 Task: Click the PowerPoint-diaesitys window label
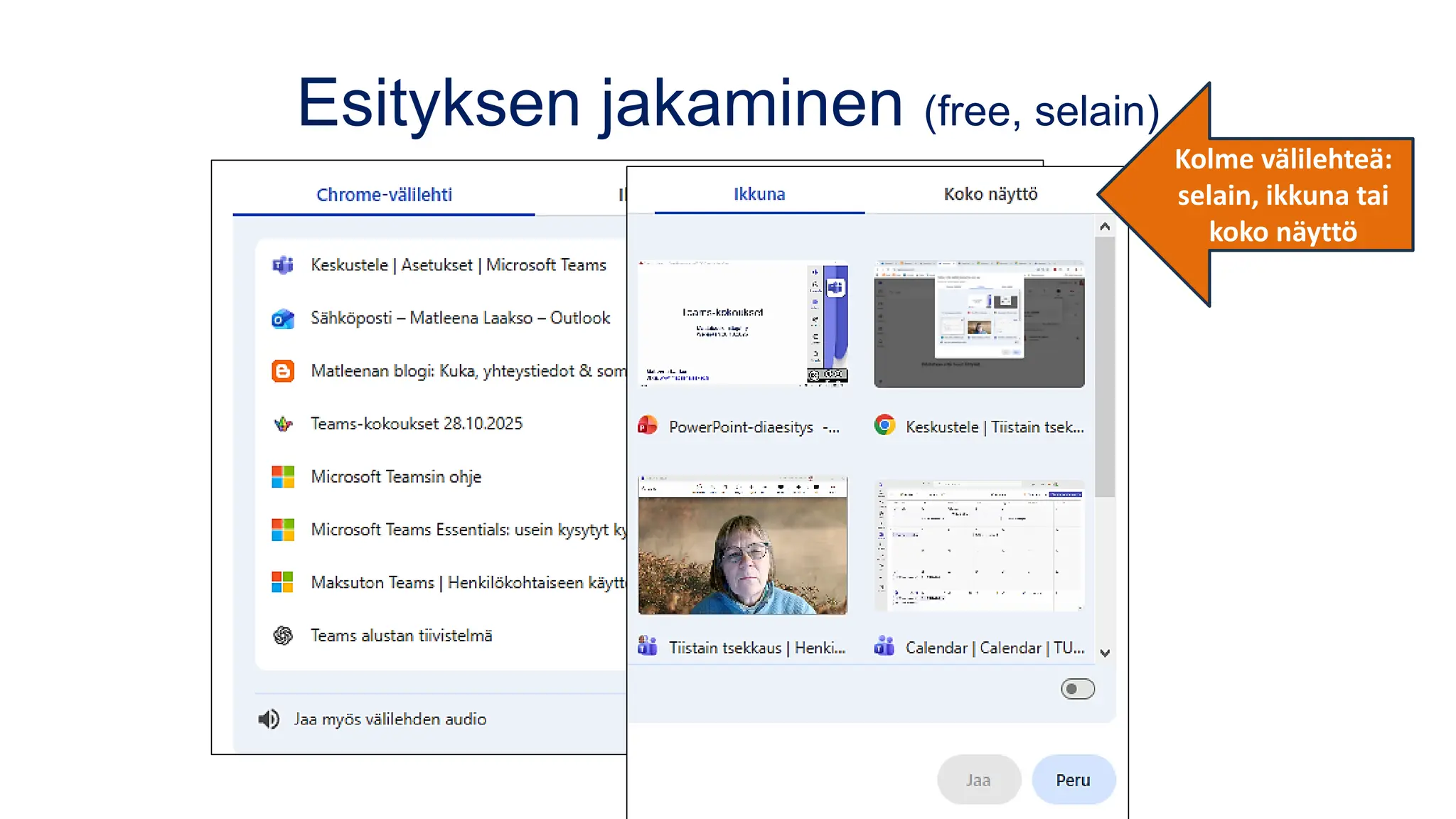tap(754, 427)
